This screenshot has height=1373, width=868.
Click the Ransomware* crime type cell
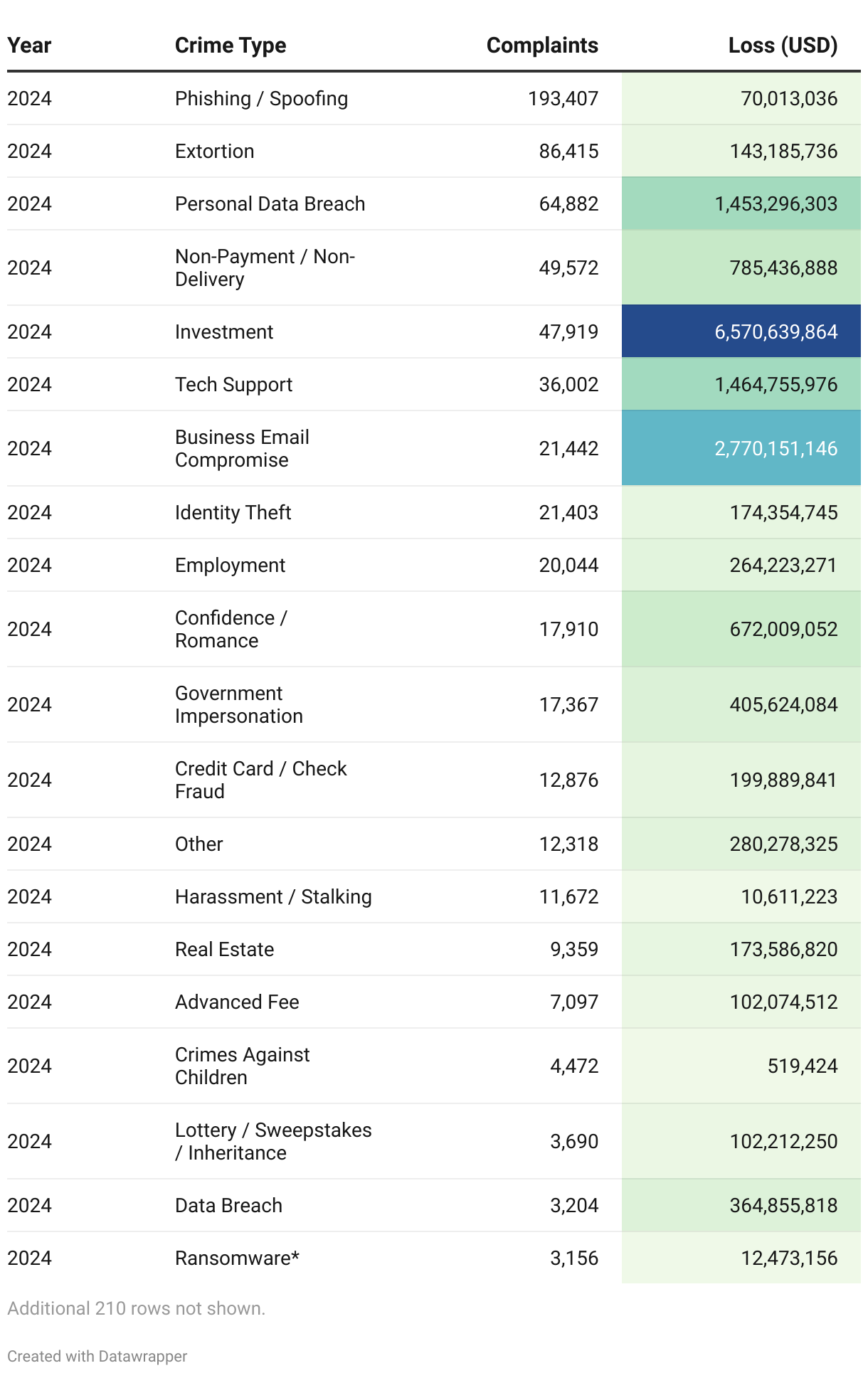pyautogui.click(x=237, y=1258)
